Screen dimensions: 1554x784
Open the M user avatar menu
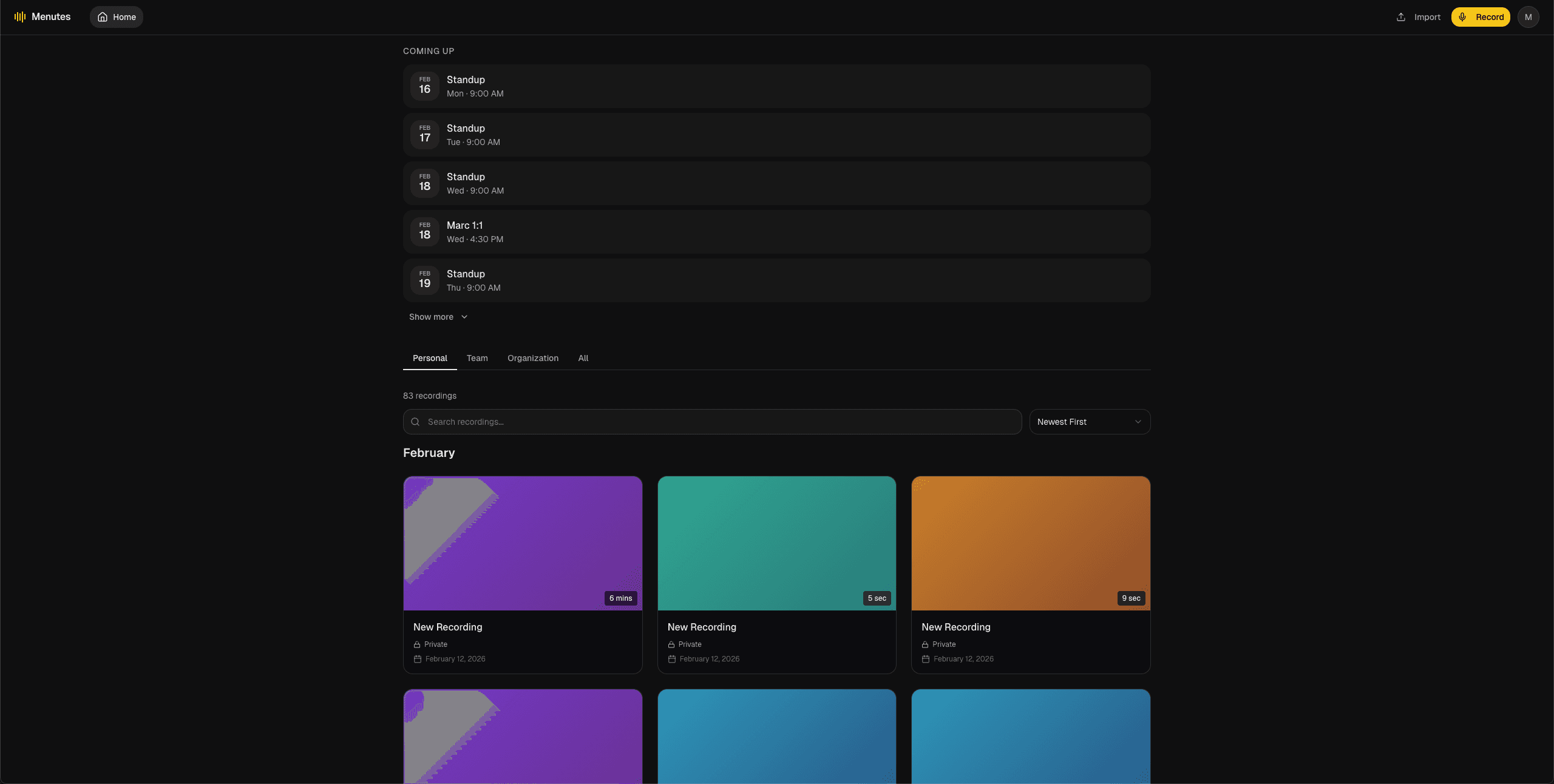pyautogui.click(x=1528, y=17)
